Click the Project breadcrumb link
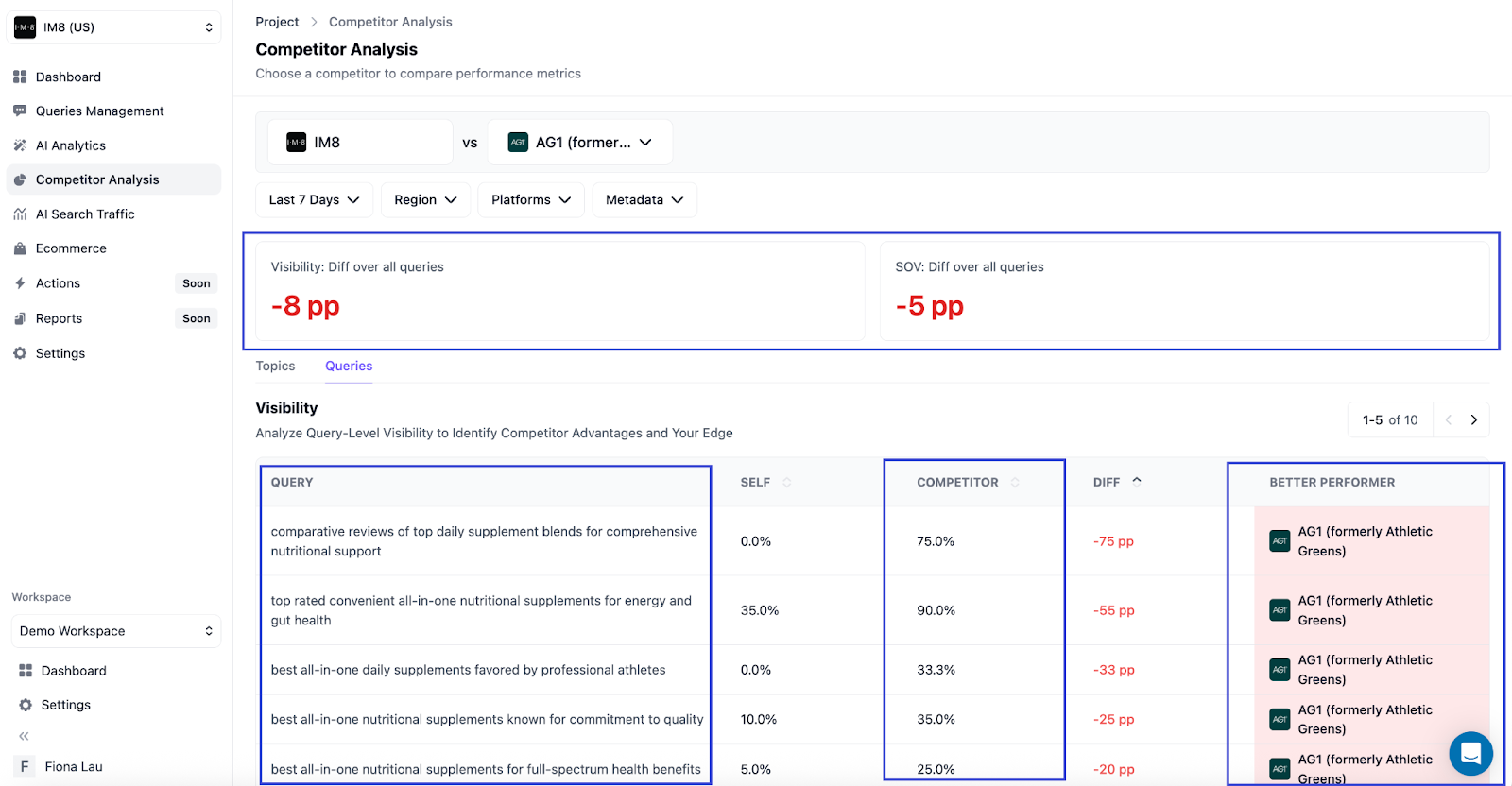 point(277,22)
